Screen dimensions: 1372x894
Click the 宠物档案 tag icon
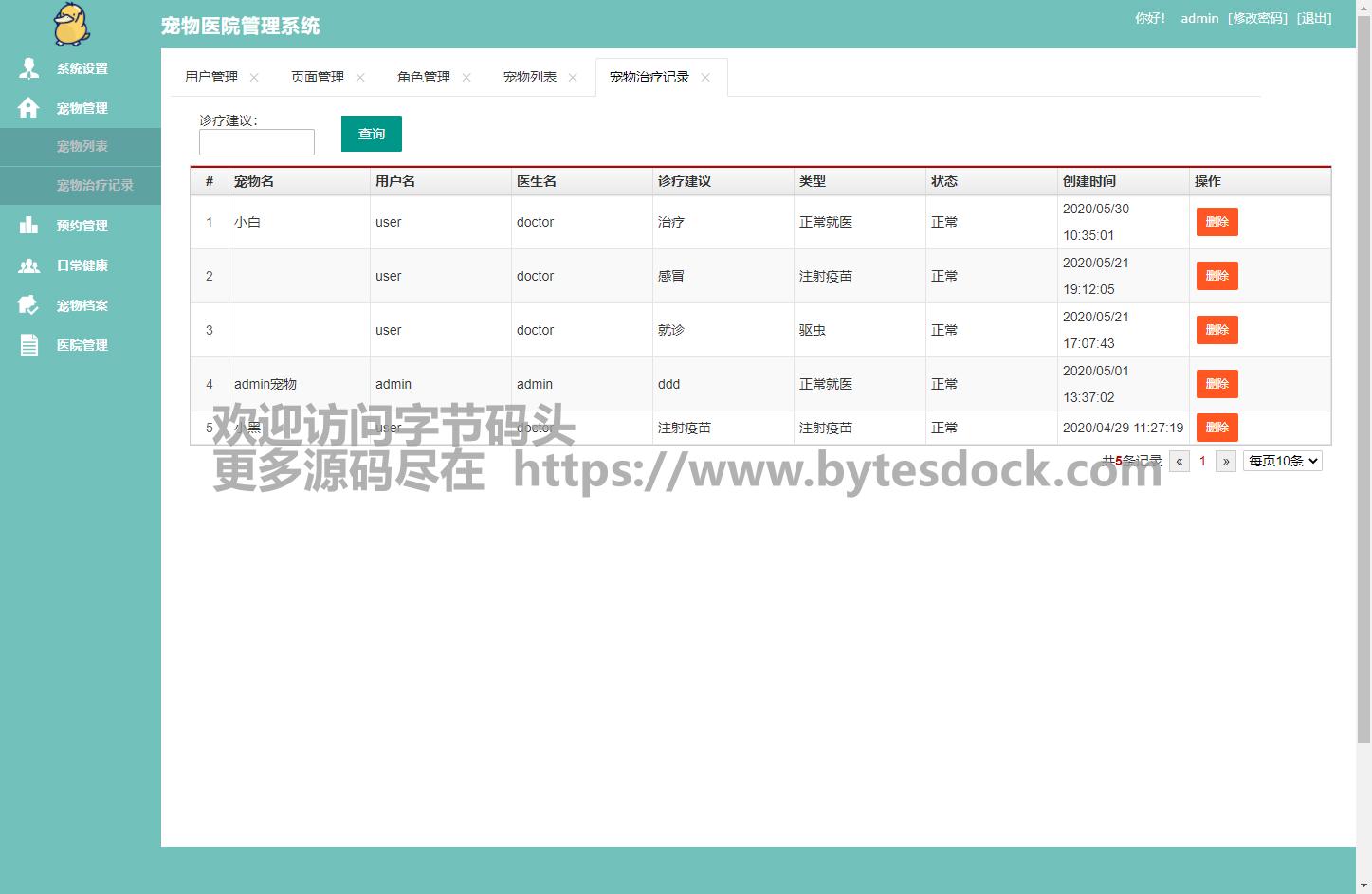pos(28,305)
